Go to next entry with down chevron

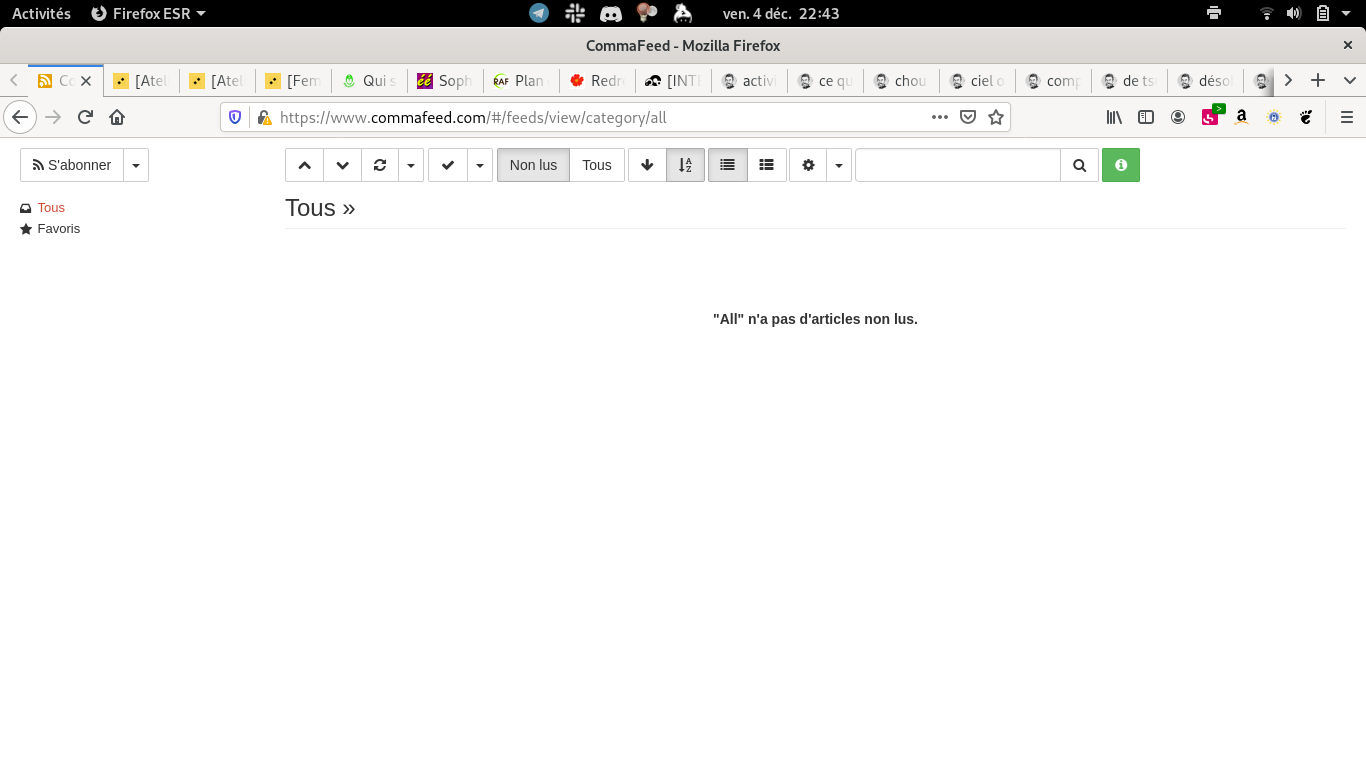point(342,165)
